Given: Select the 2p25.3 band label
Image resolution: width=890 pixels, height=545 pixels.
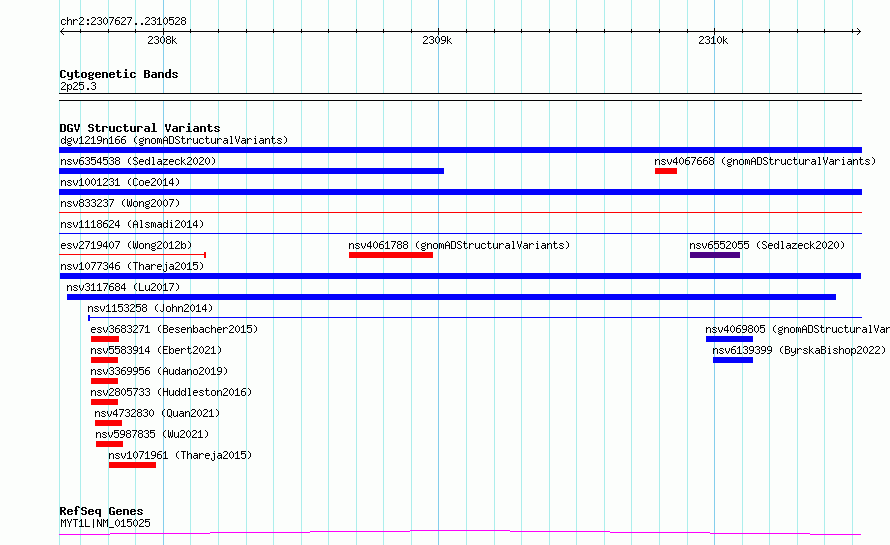Looking at the screenshot, I should pos(78,86).
